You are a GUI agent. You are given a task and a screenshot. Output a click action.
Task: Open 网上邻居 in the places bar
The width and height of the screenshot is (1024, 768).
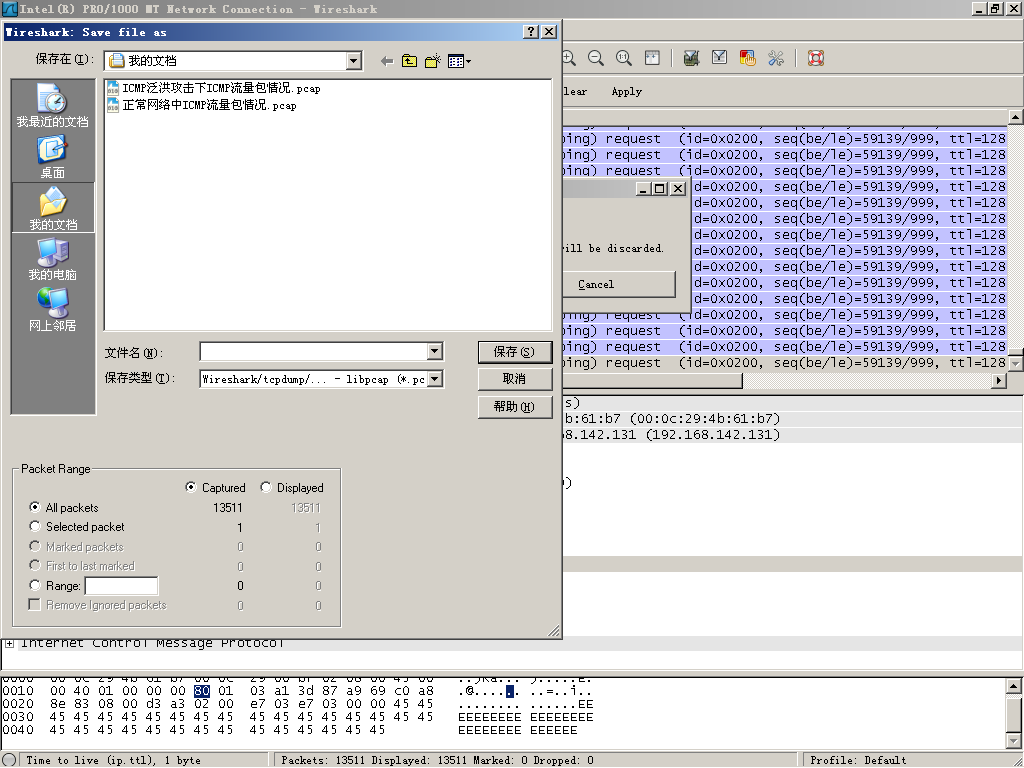point(52,310)
